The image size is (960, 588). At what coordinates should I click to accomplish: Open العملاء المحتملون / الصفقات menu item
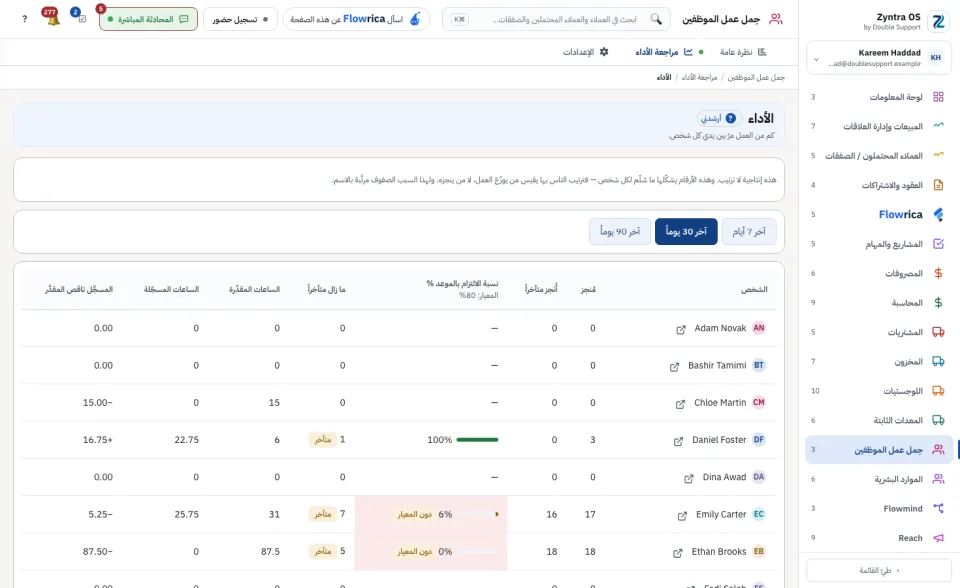[879, 156]
